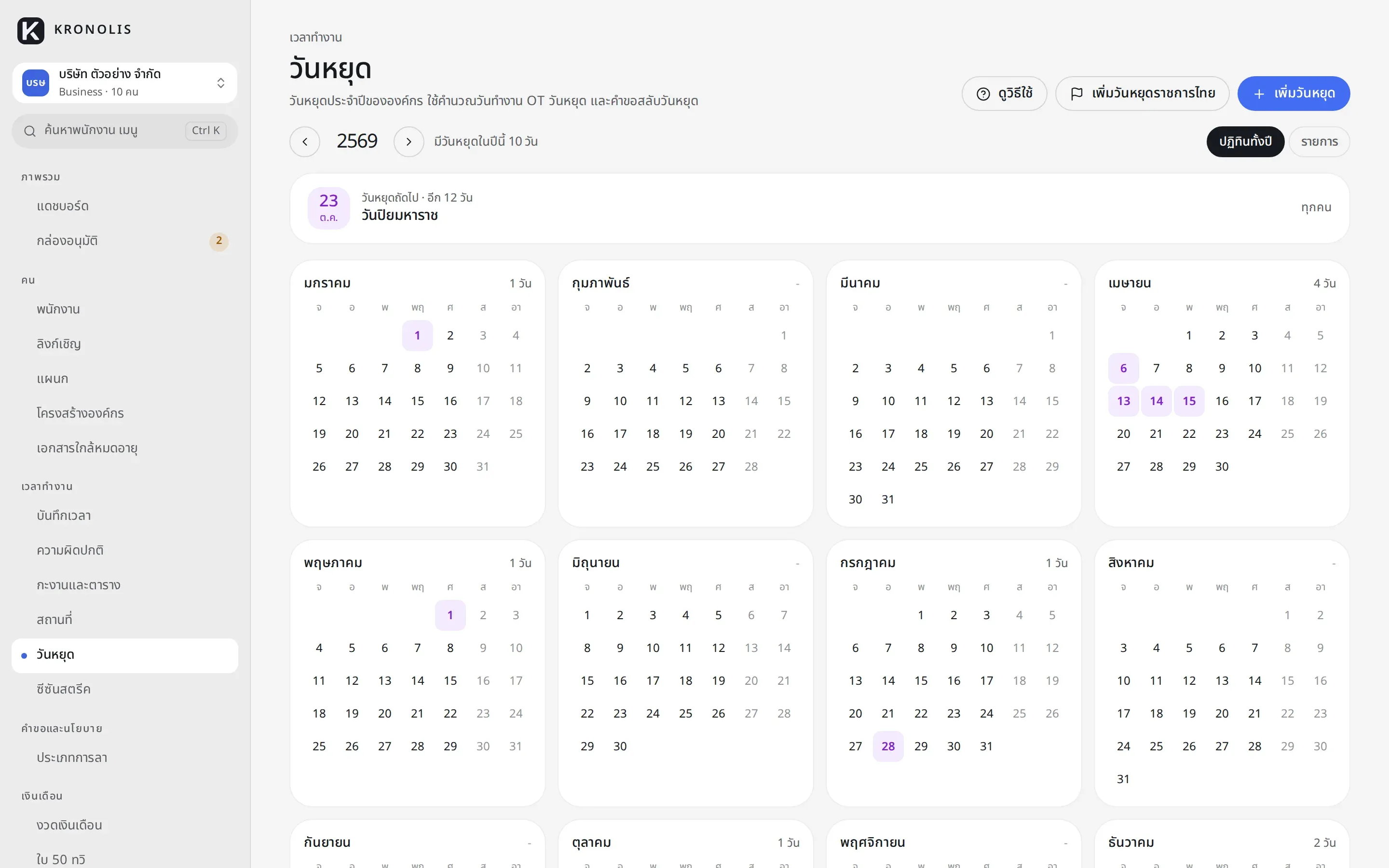This screenshot has height=868, width=1389.
Task: Select January 1 holiday in มกราคม
Action: [x=417, y=335]
